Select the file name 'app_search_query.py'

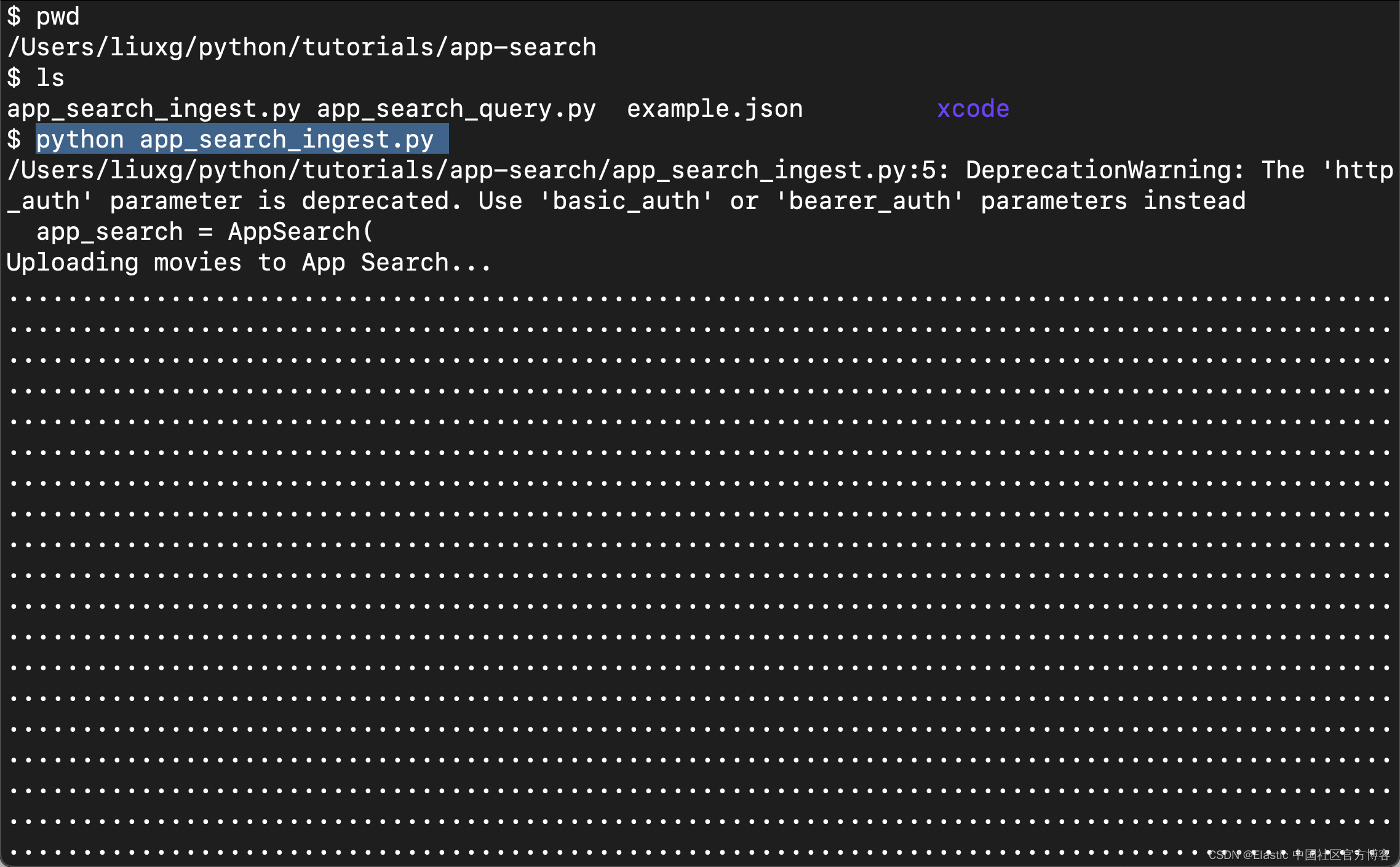tap(456, 109)
